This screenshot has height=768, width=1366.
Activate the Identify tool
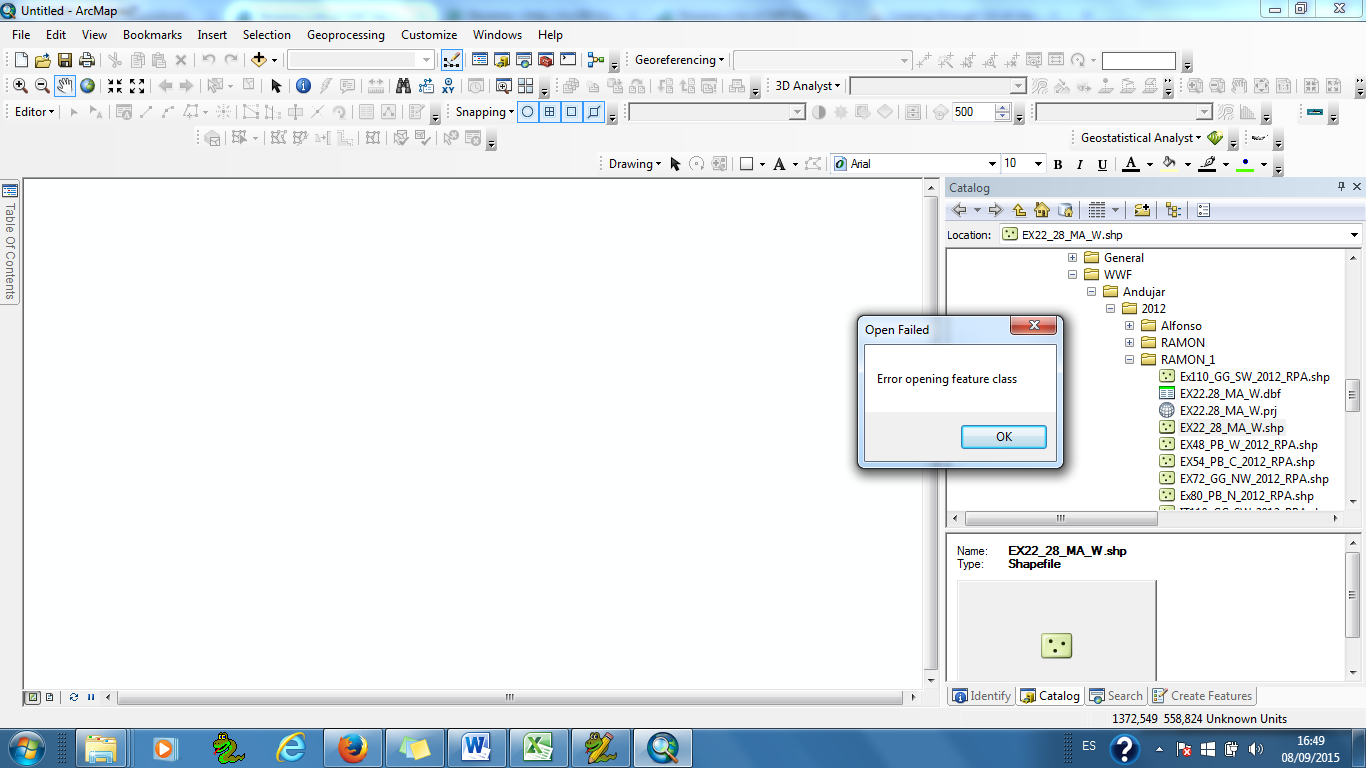coord(303,86)
